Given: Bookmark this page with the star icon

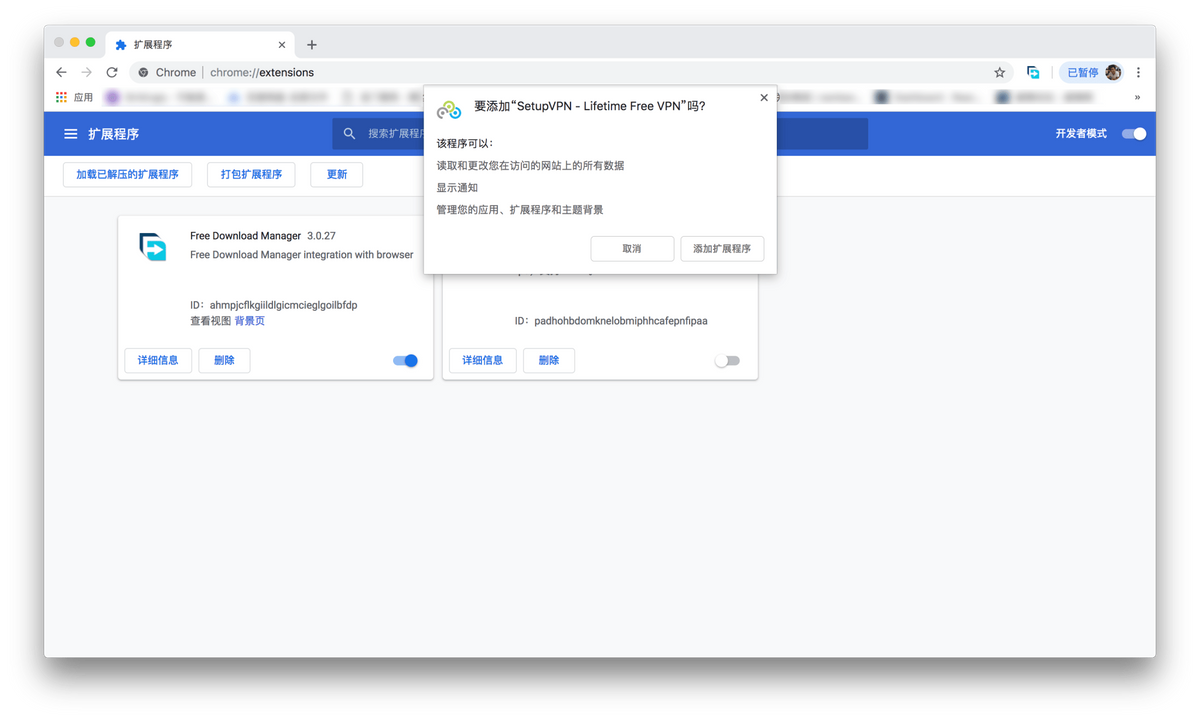Looking at the screenshot, I should (999, 72).
